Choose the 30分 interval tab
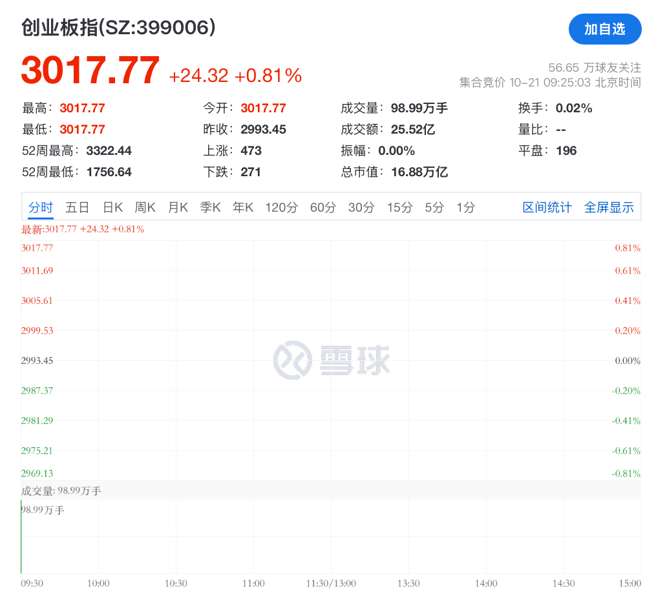667x608 pixels. click(361, 207)
